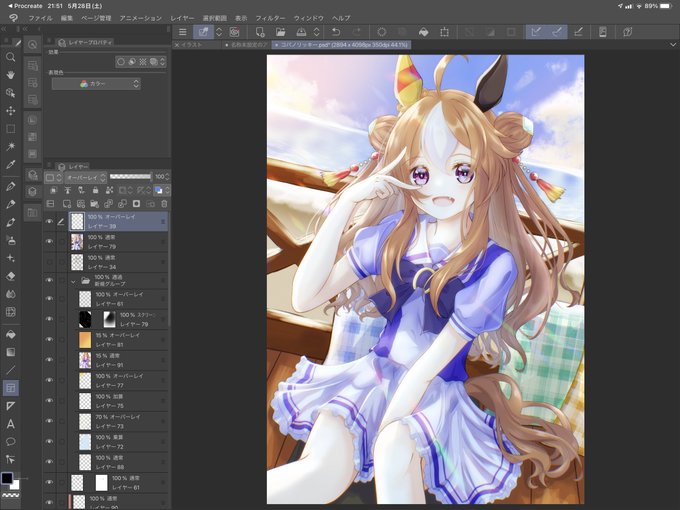The height and width of the screenshot is (510, 680).
Task: Click the New canvas icon
Action: 260,32
